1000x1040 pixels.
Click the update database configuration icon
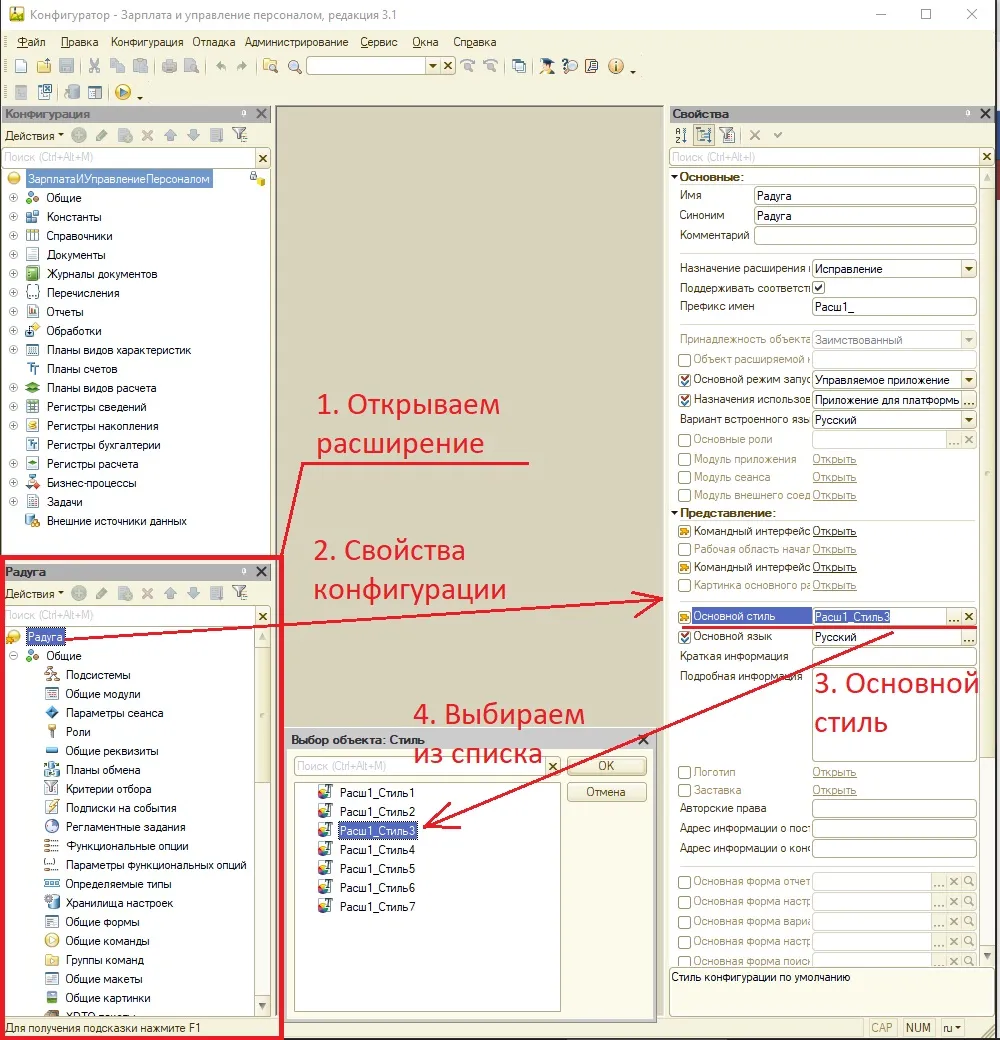[72, 92]
